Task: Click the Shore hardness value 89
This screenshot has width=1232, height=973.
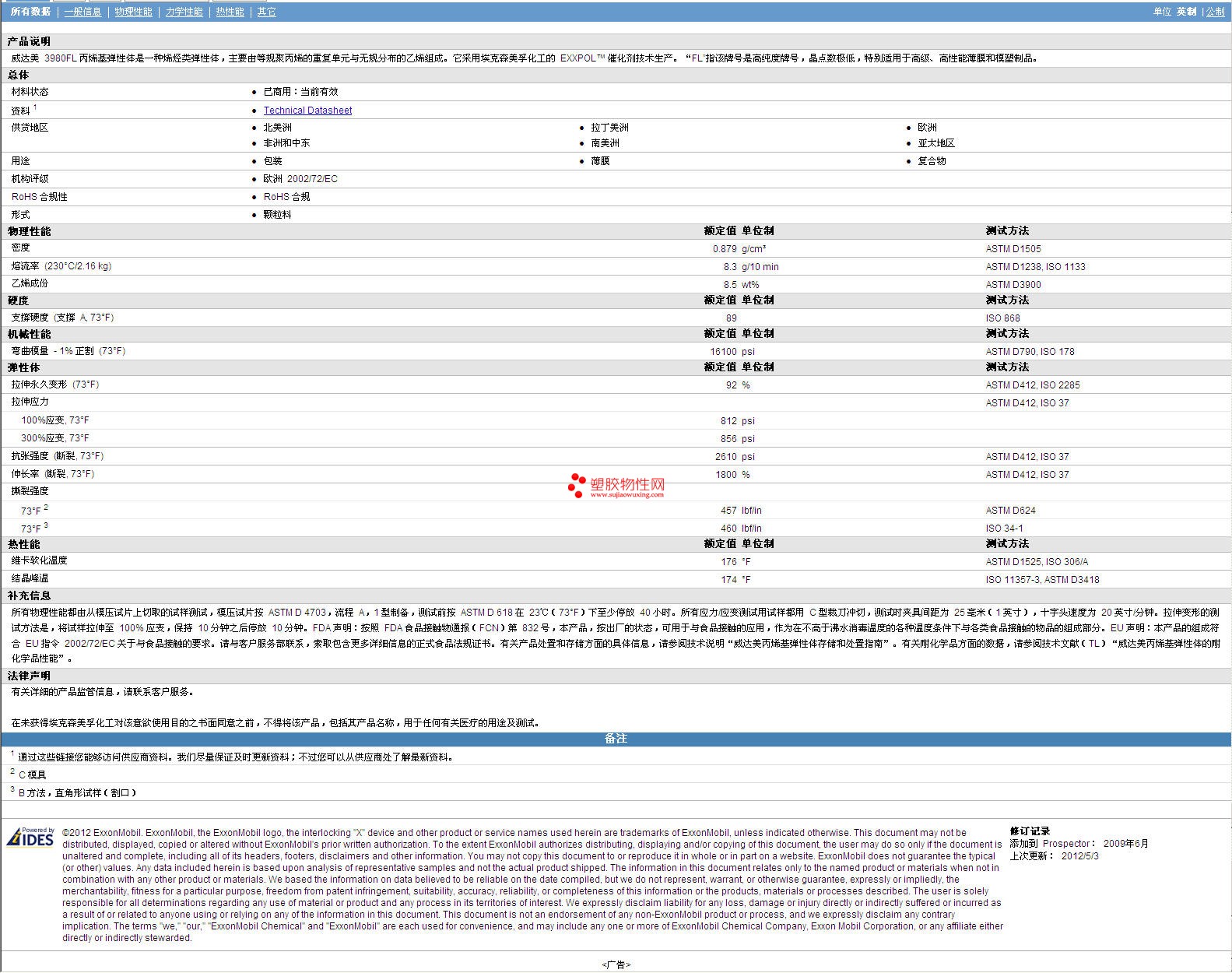Action: pos(732,318)
